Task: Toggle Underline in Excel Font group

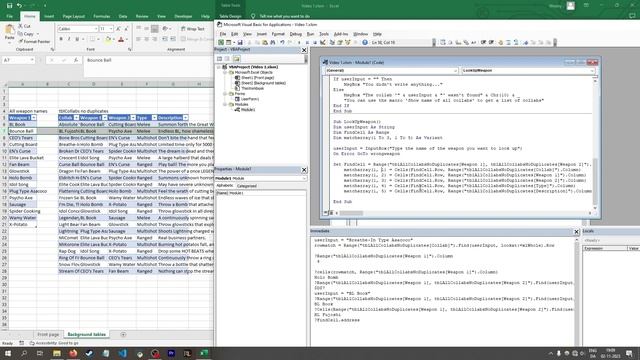Action: (x=77, y=39)
